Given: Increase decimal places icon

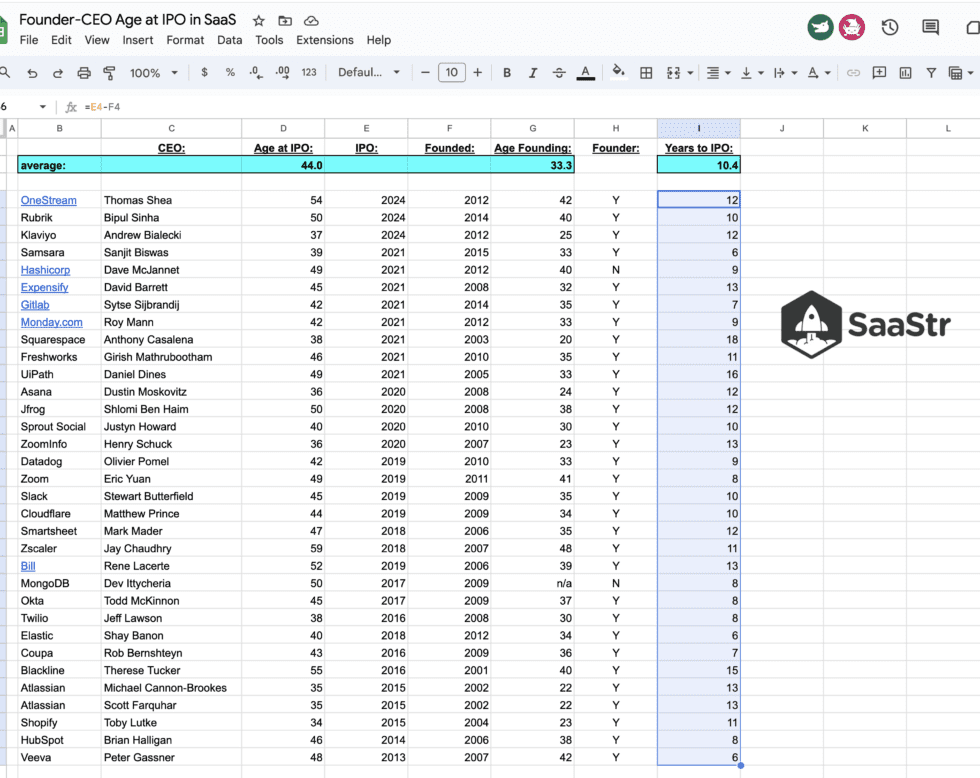Looking at the screenshot, I should [282, 72].
